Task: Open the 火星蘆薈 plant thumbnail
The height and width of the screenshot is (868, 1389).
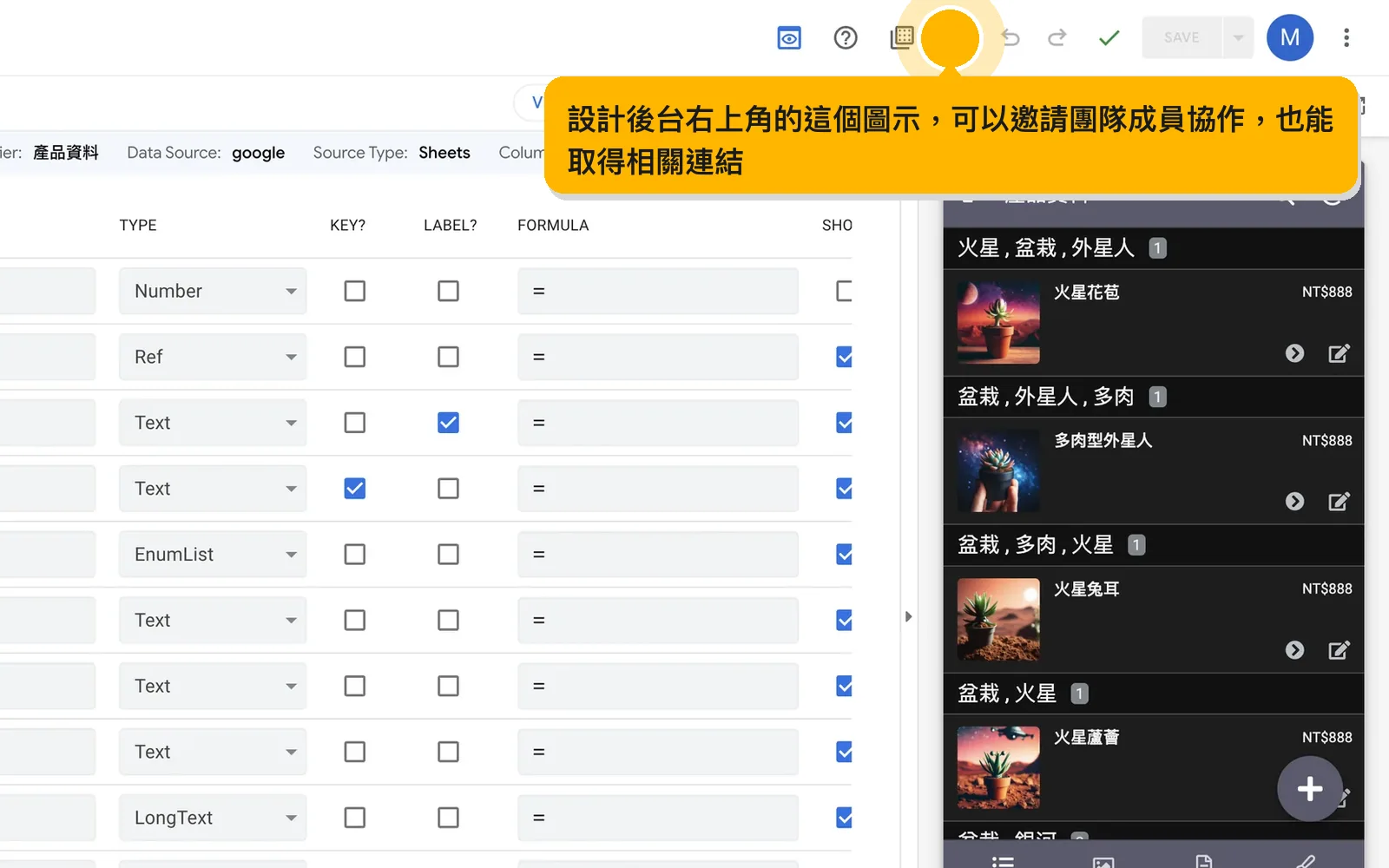Action: coord(998,768)
